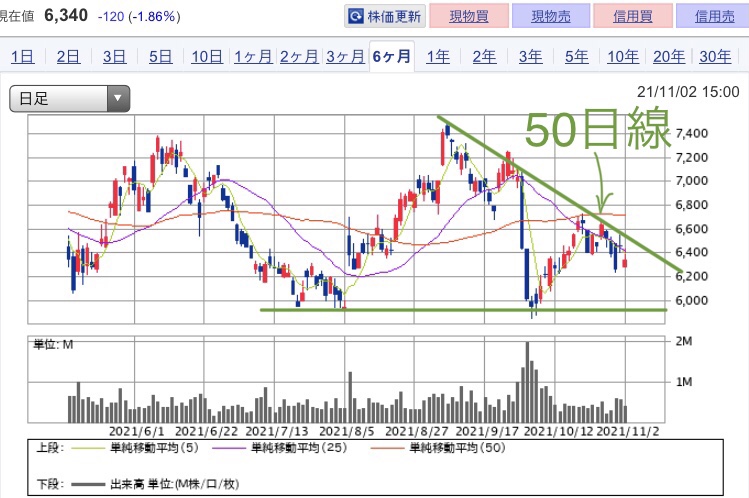Click the 株価更新 button
The width and height of the screenshot is (749, 498).
pos(385,17)
